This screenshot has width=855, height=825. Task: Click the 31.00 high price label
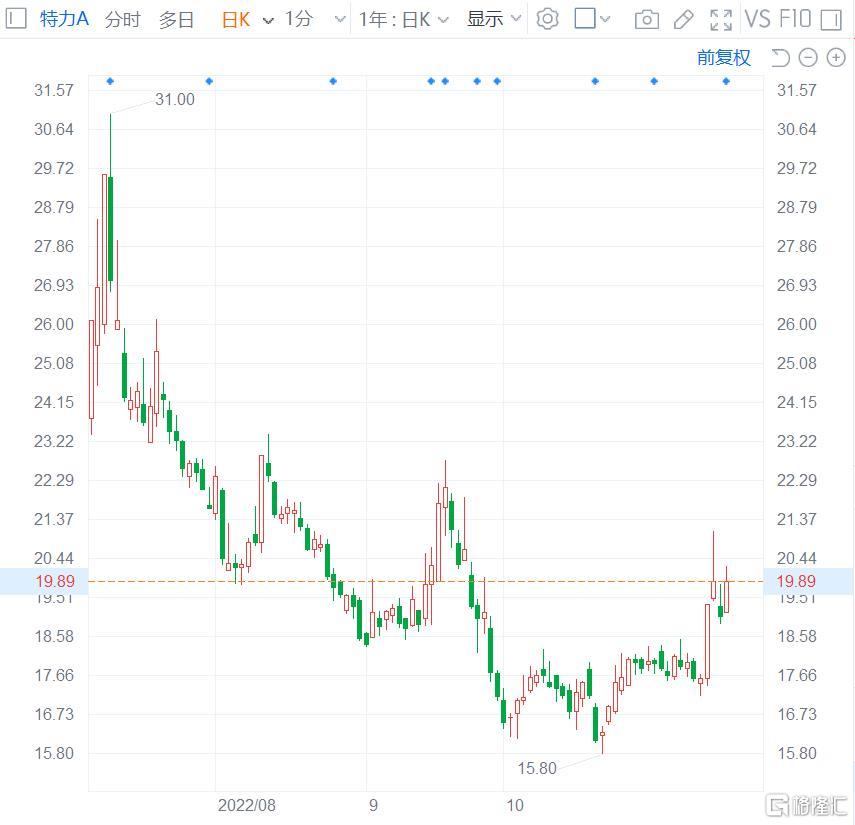(174, 99)
